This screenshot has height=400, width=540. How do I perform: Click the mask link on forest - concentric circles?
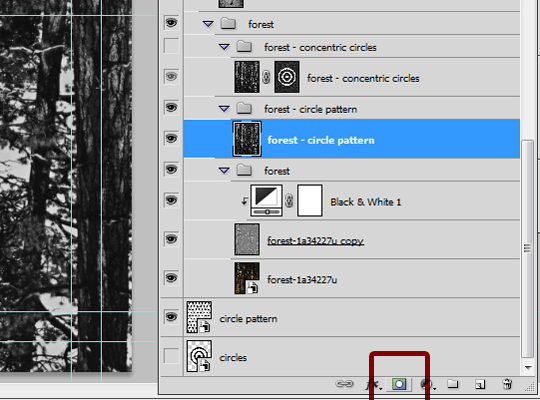click(x=266, y=77)
